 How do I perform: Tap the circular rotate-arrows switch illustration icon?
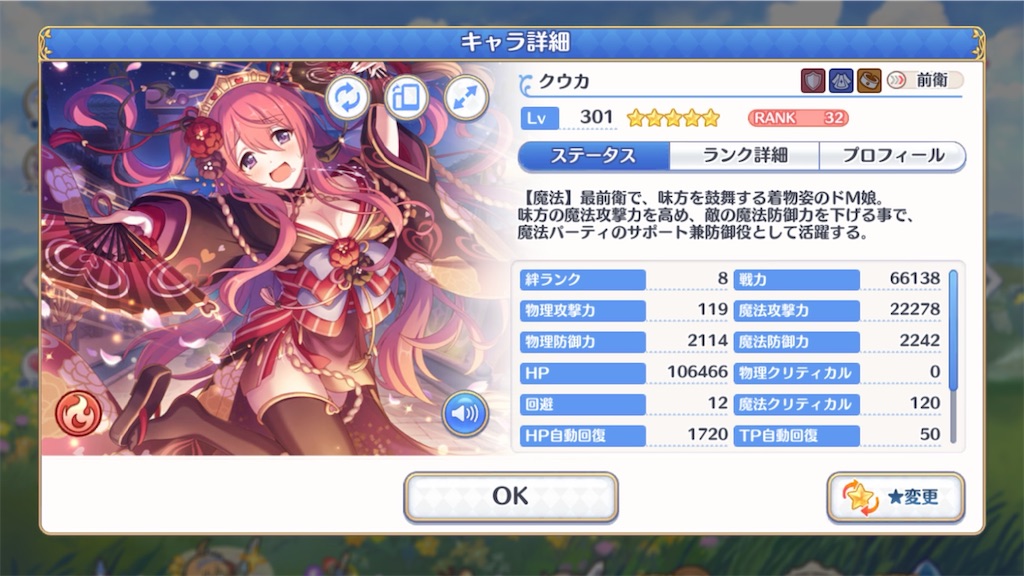coord(347,98)
